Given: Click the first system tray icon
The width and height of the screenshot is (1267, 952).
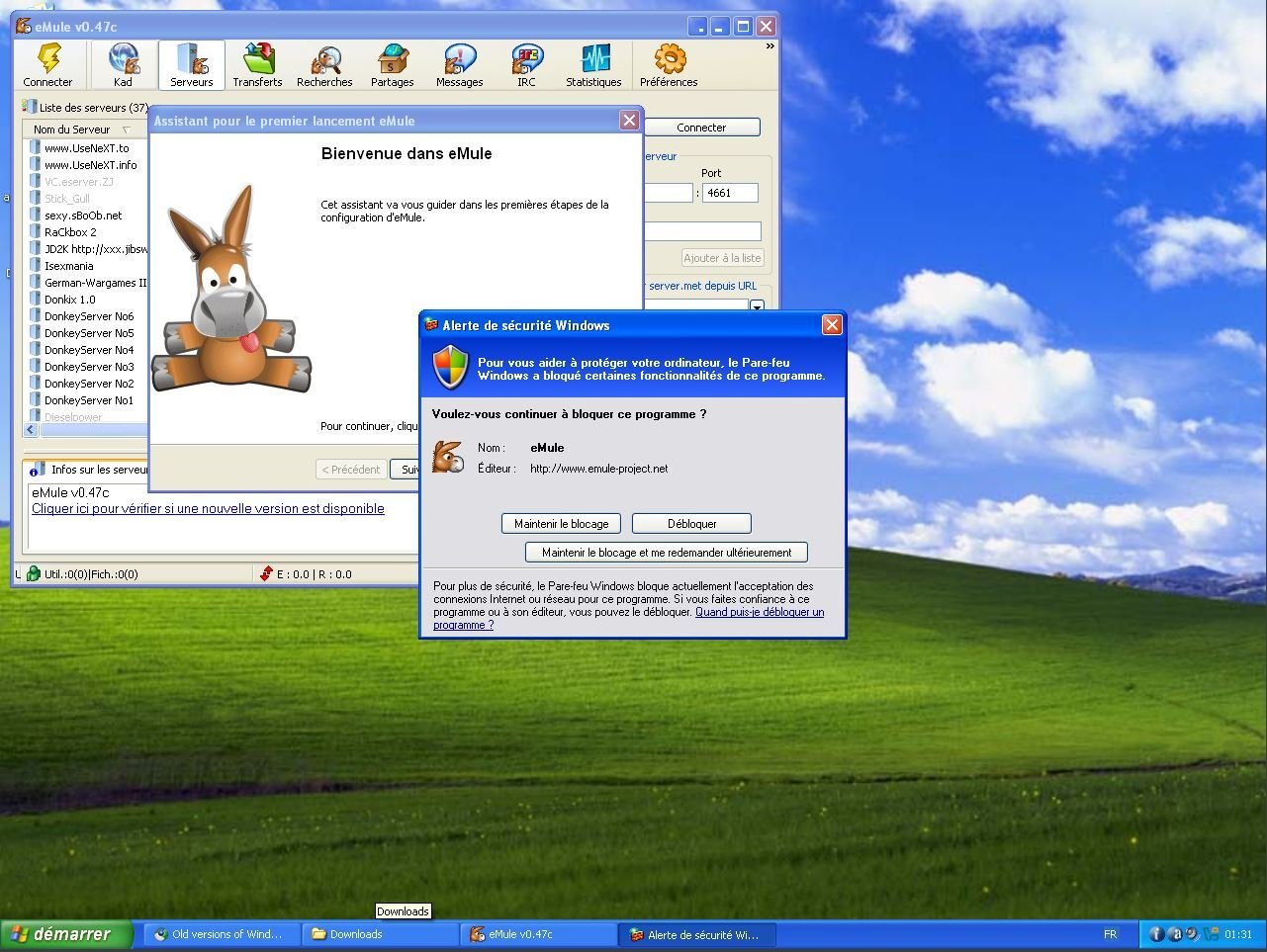Looking at the screenshot, I should click(x=1156, y=934).
